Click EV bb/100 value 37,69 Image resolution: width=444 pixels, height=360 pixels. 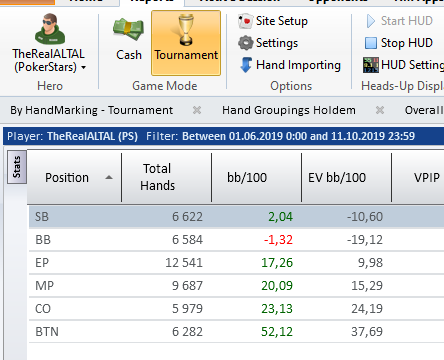367,332
